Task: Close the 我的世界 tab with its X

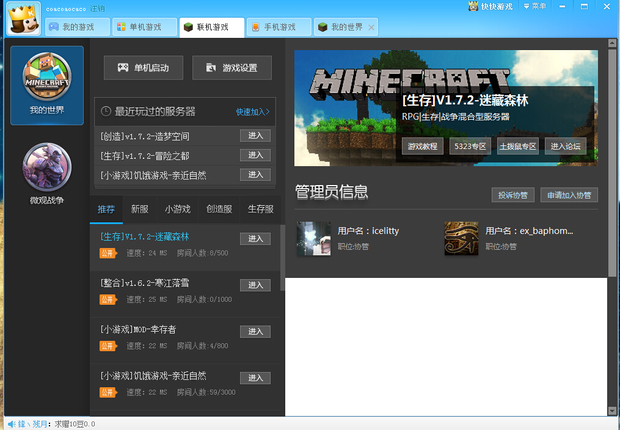Action: [x=371, y=27]
